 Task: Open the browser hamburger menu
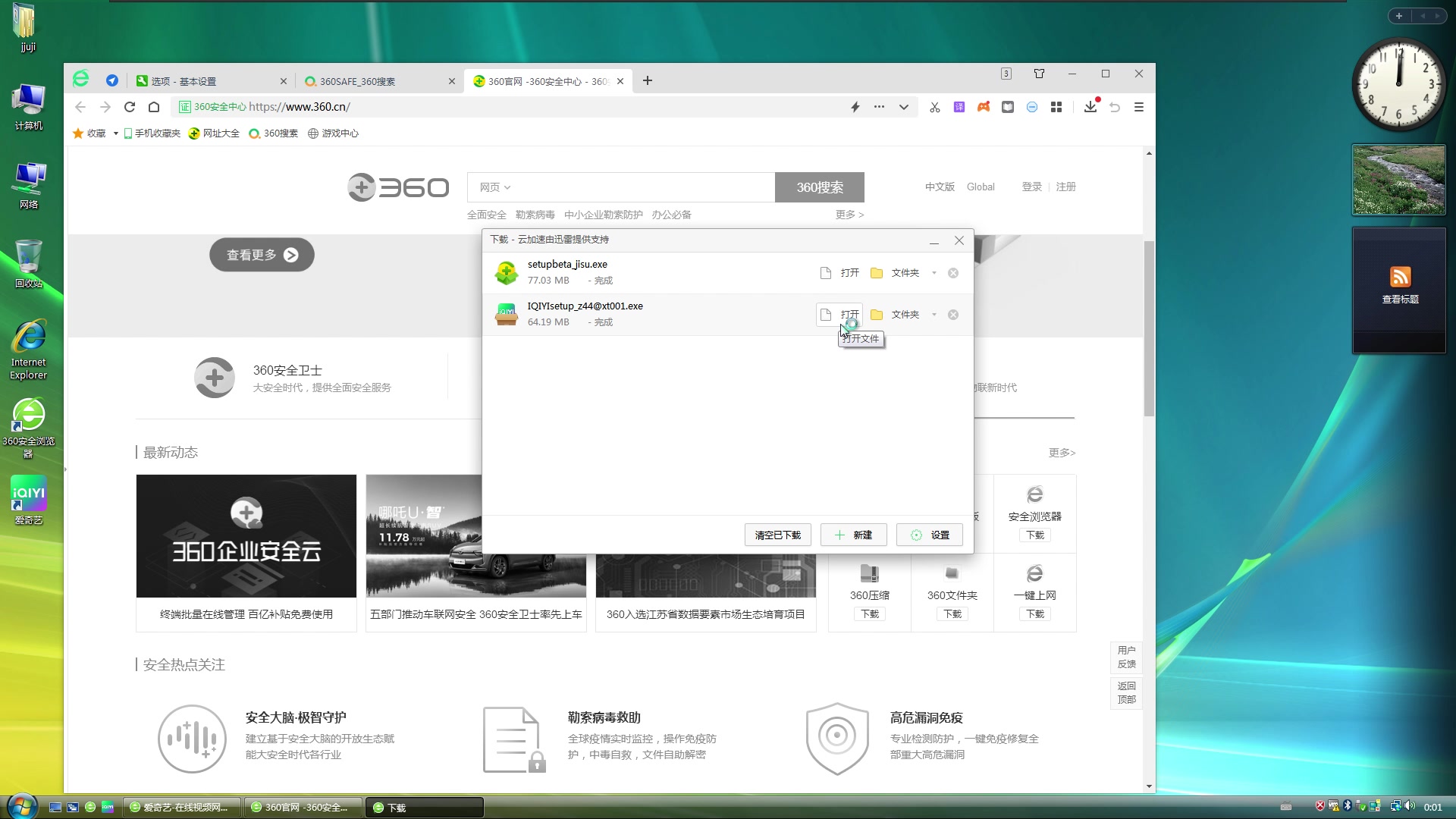pyautogui.click(x=1138, y=107)
